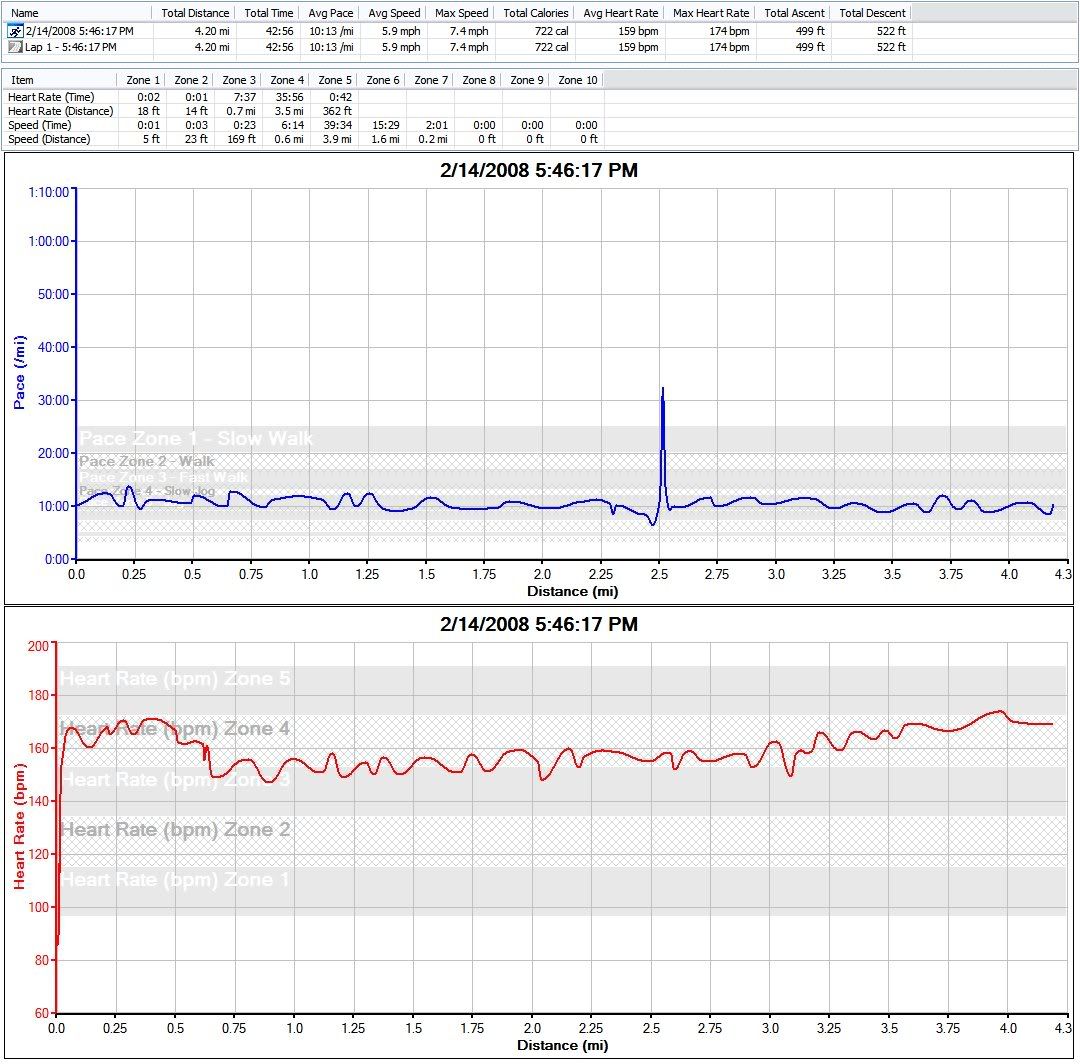Sort by the Total Distance column header
Viewport: 1080px width, 1064px height.
[195, 13]
